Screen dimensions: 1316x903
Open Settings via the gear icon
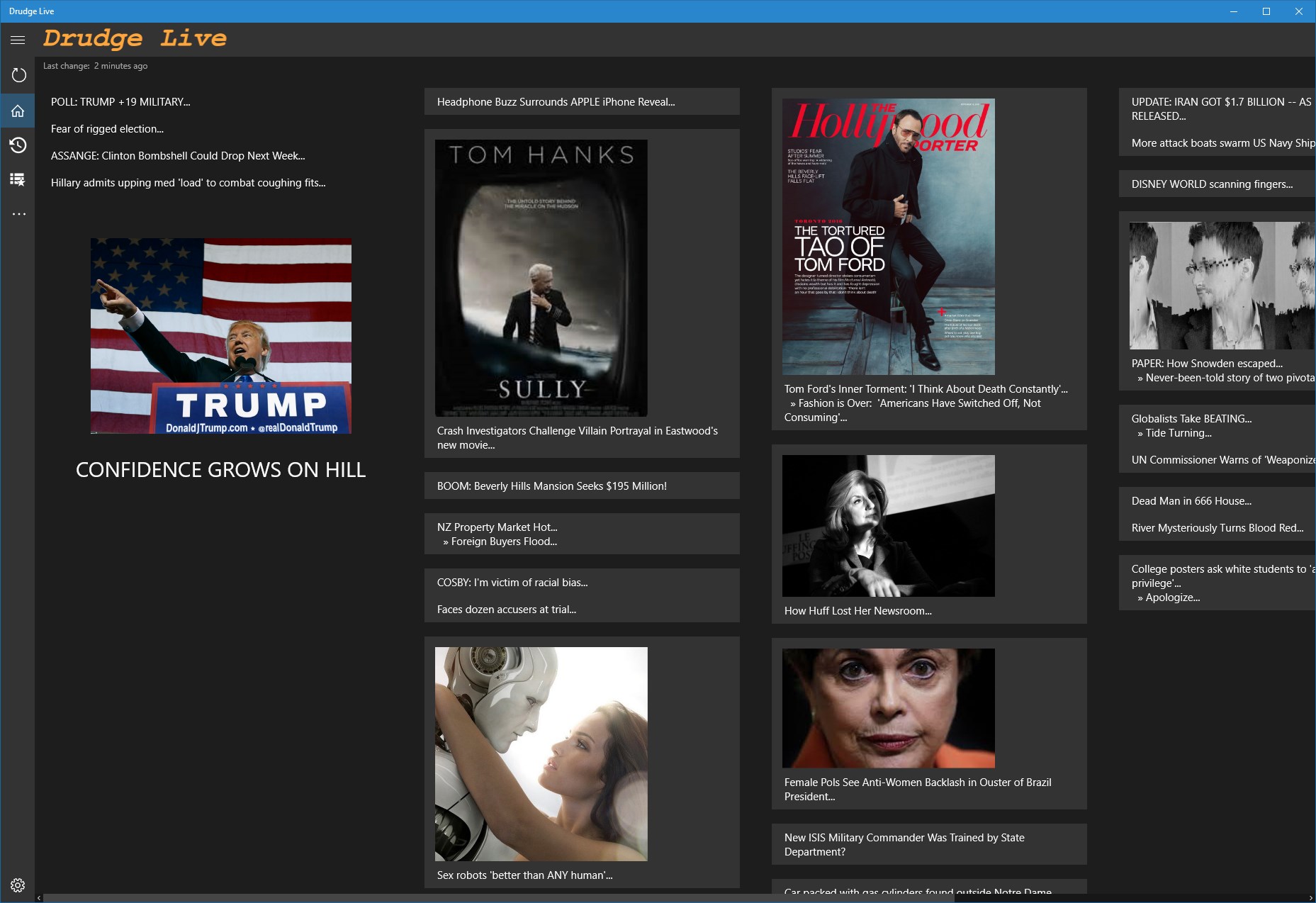coord(18,884)
